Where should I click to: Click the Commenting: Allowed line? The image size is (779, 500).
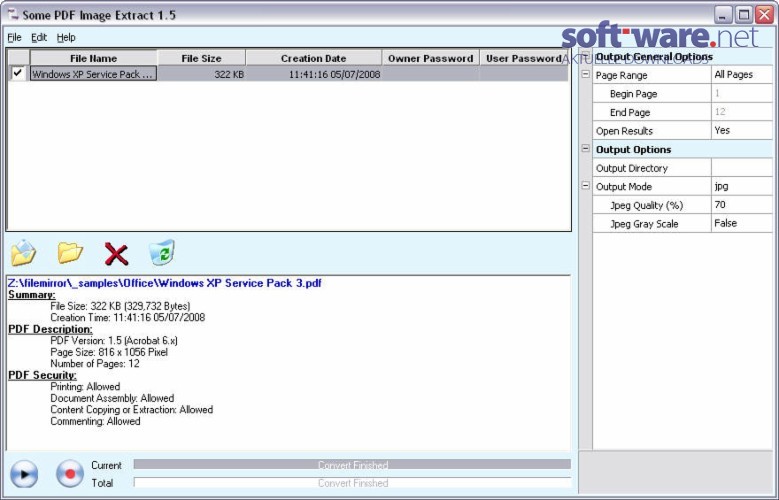95,421
